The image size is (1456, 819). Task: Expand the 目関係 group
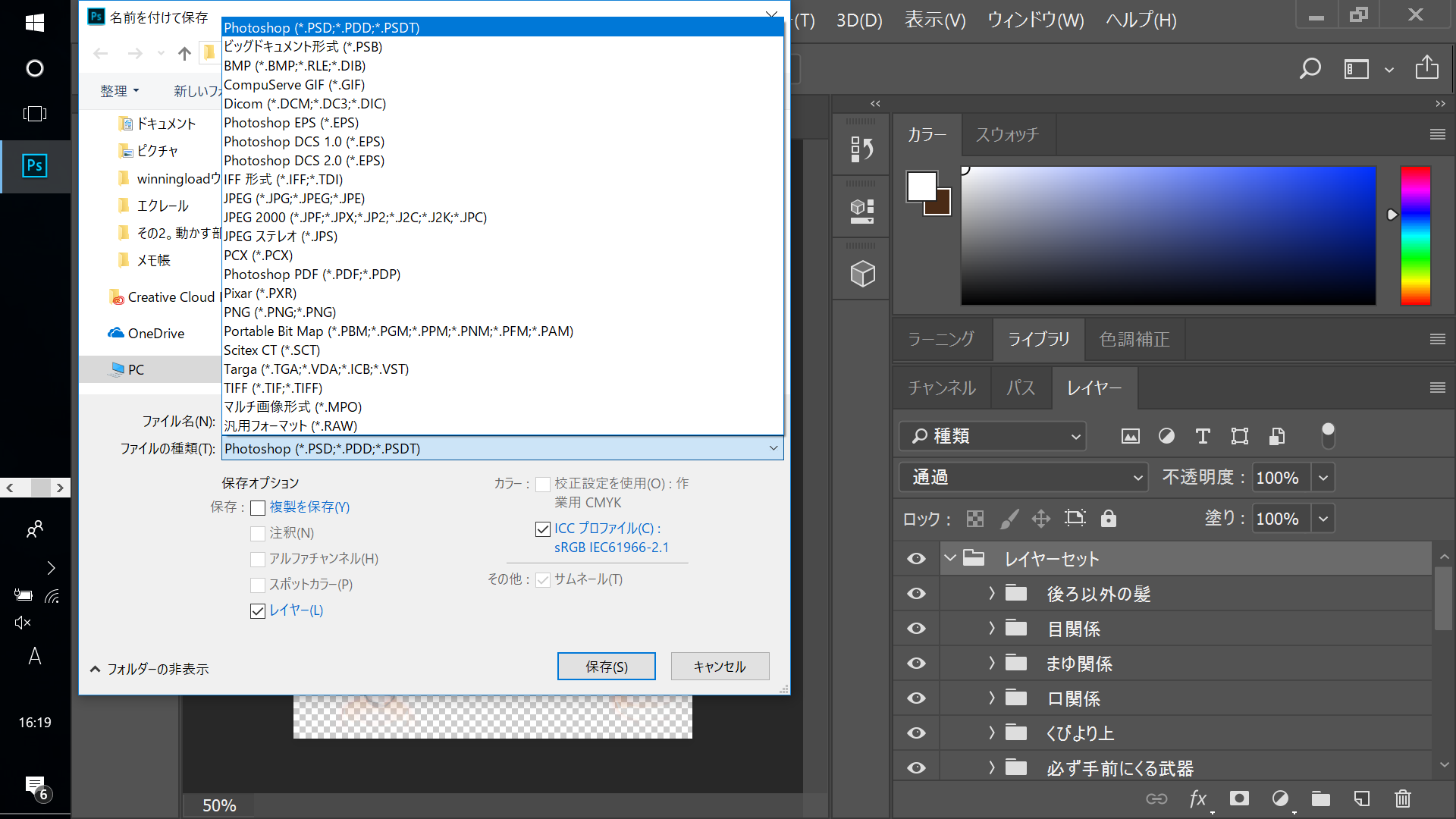click(x=991, y=629)
